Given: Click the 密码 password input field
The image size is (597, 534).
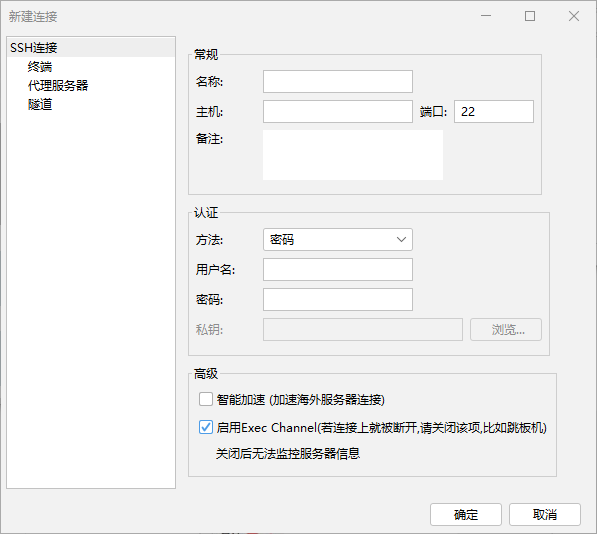Looking at the screenshot, I should point(338,300).
